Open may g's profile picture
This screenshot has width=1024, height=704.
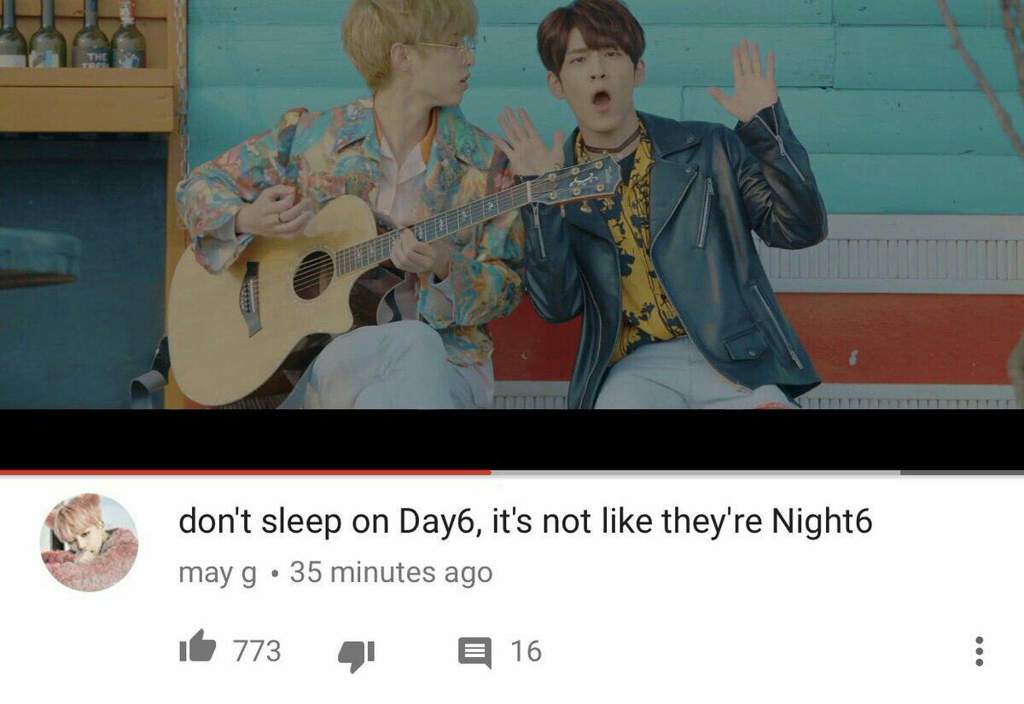click(89, 543)
